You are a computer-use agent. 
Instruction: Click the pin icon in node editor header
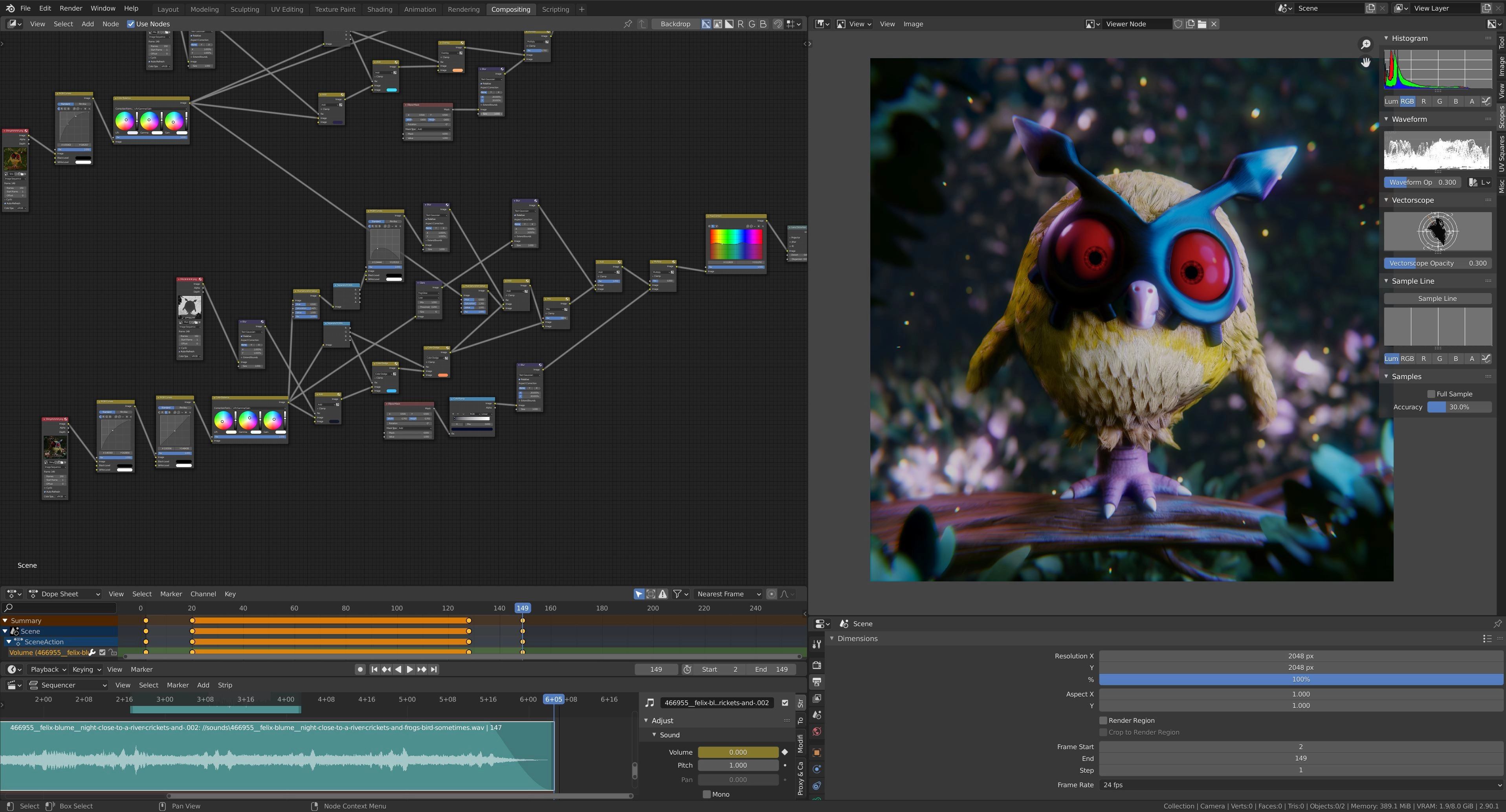pyautogui.click(x=627, y=24)
